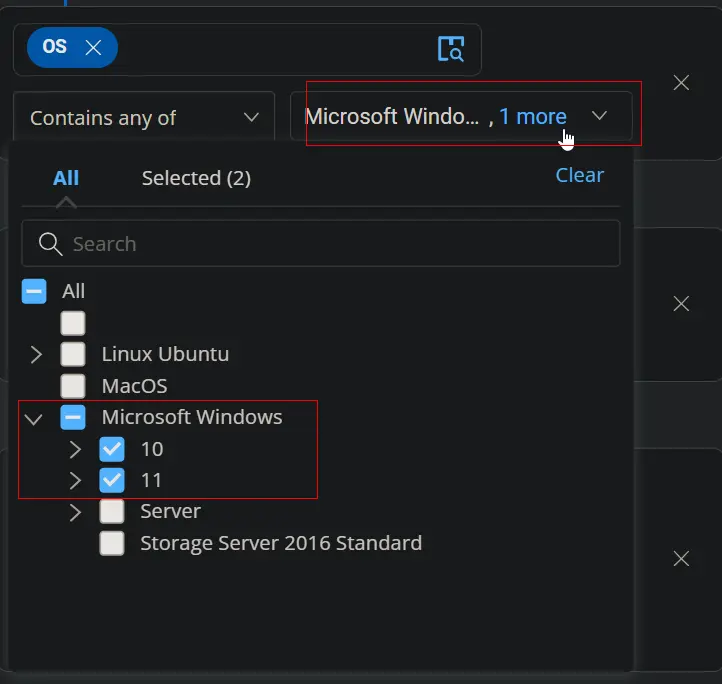
Task: Check Storage Server 2016 Standard checkbox
Action: (112, 544)
